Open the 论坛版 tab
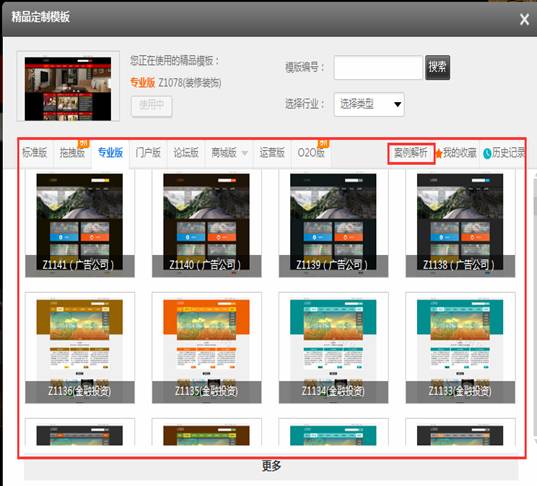537x486 pixels. [x=186, y=153]
